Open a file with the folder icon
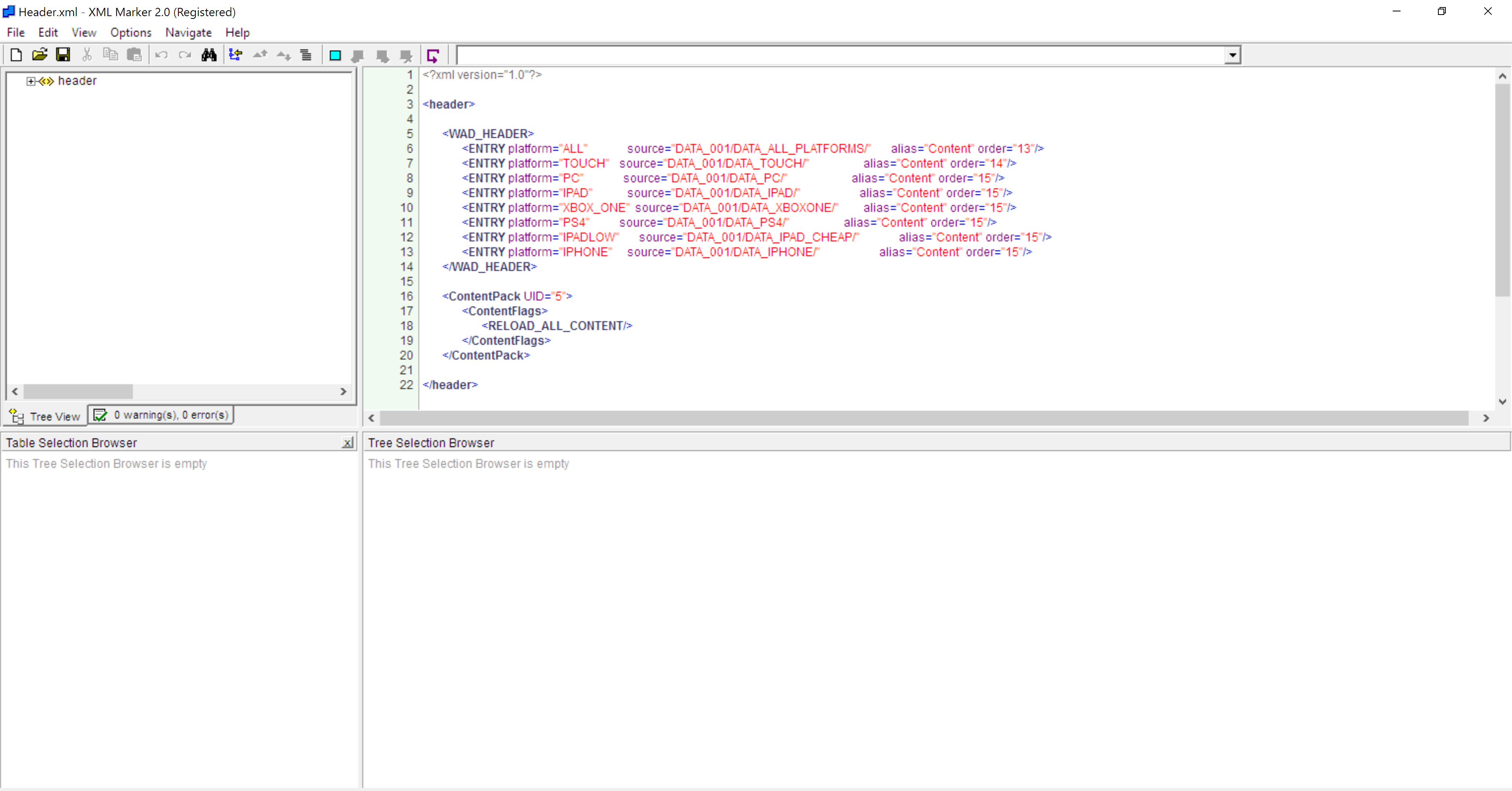This screenshot has height=791, width=1512. 39,55
